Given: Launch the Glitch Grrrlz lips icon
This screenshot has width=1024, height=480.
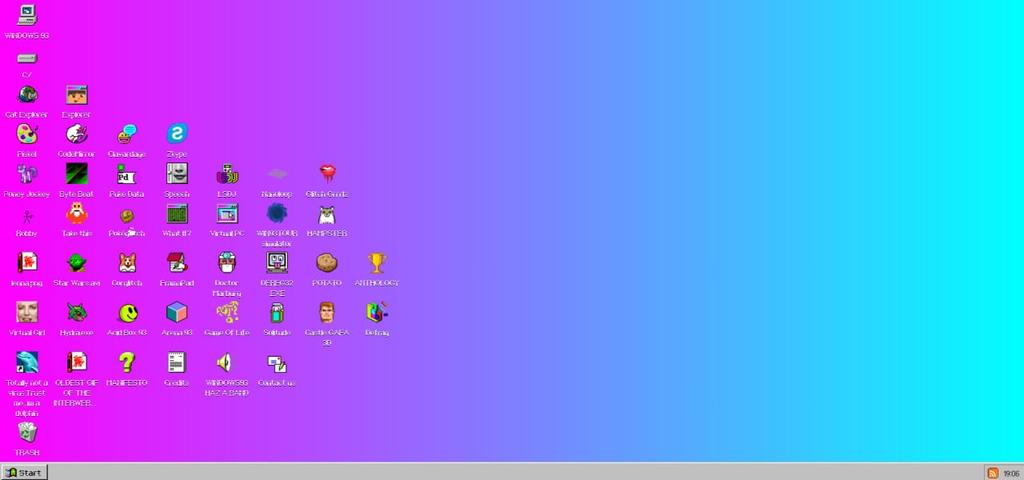Looking at the screenshot, I should point(327,174).
